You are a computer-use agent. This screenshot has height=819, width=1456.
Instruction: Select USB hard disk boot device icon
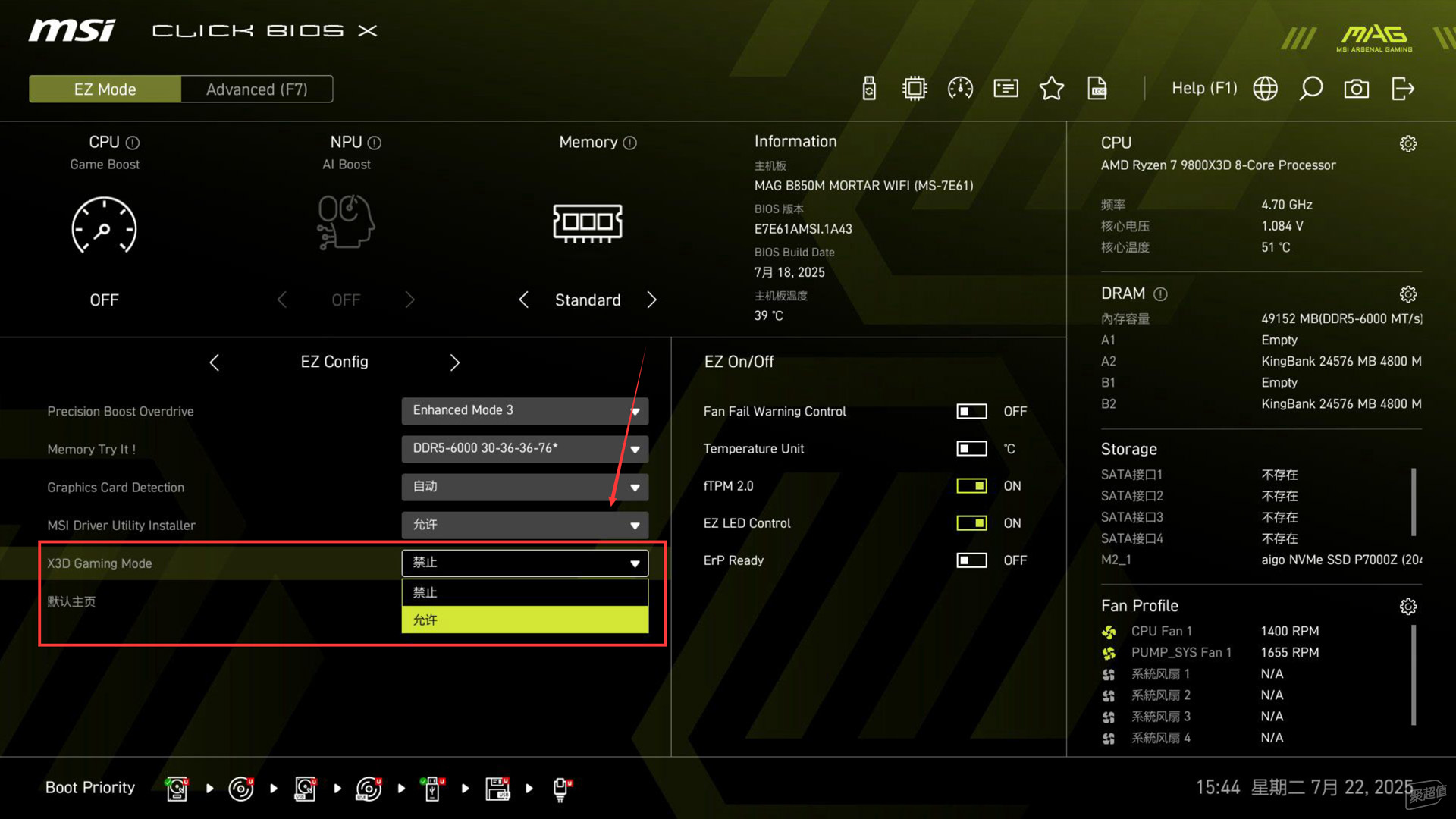pyautogui.click(x=305, y=789)
